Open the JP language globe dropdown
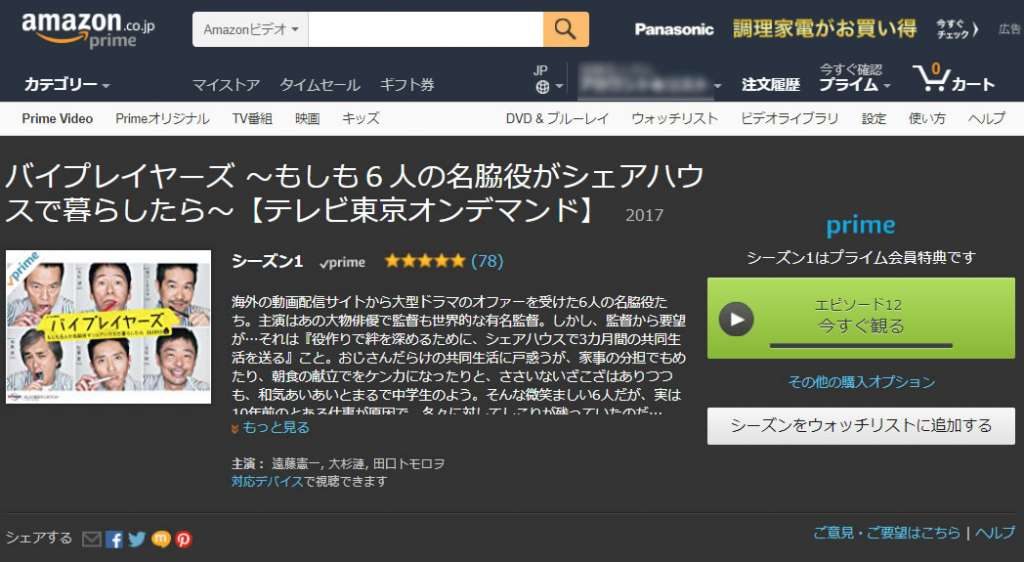Image resolution: width=1024 pixels, height=562 pixels. [547, 79]
